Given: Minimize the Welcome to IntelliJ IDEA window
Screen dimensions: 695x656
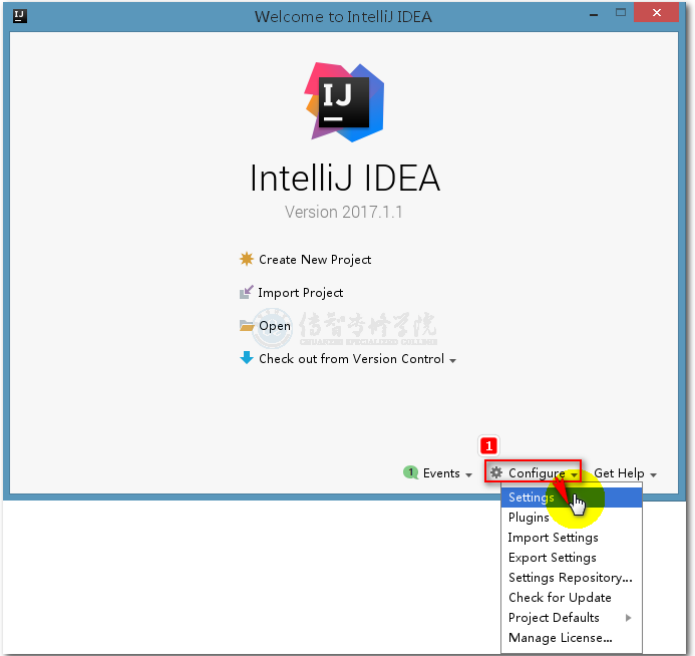Looking at the screenshot, I should click(594, 15).
